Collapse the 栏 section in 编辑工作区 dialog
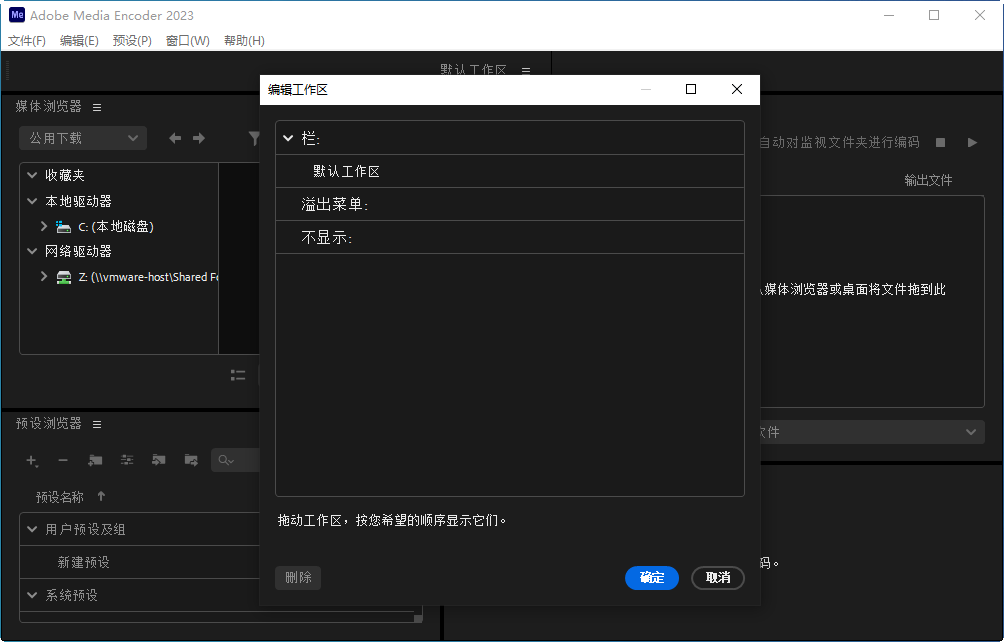Image resolution: width=1004 pixels, height=642 pixels. tap(289, 138)
